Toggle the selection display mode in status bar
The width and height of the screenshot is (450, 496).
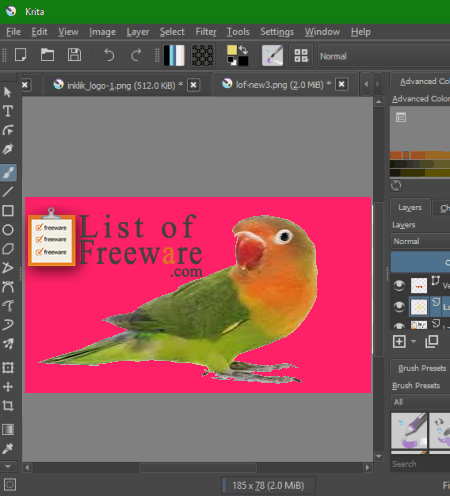[x=9, y=485]
